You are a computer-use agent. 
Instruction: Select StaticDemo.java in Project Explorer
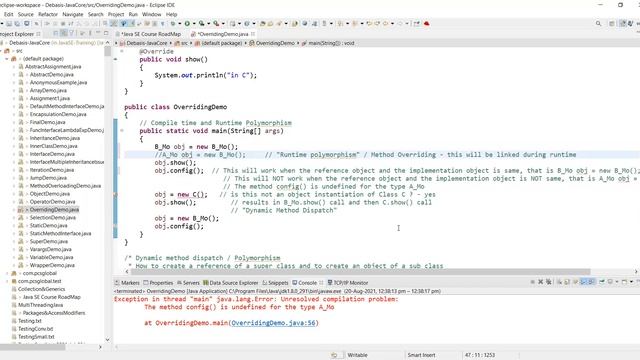tap(48, 226)
